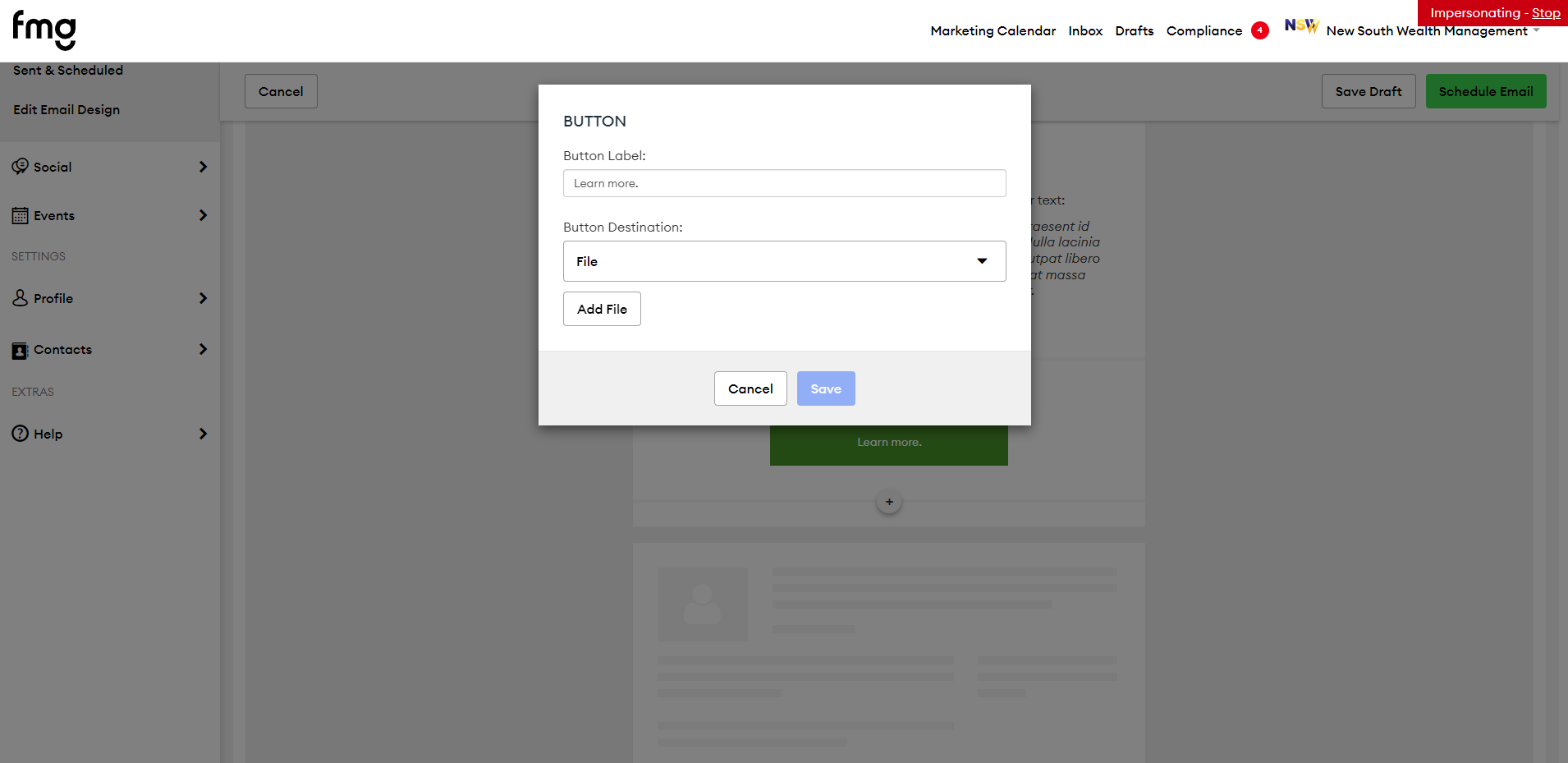Open New South Wealth Management account menu

click(x=1433, y=31)
